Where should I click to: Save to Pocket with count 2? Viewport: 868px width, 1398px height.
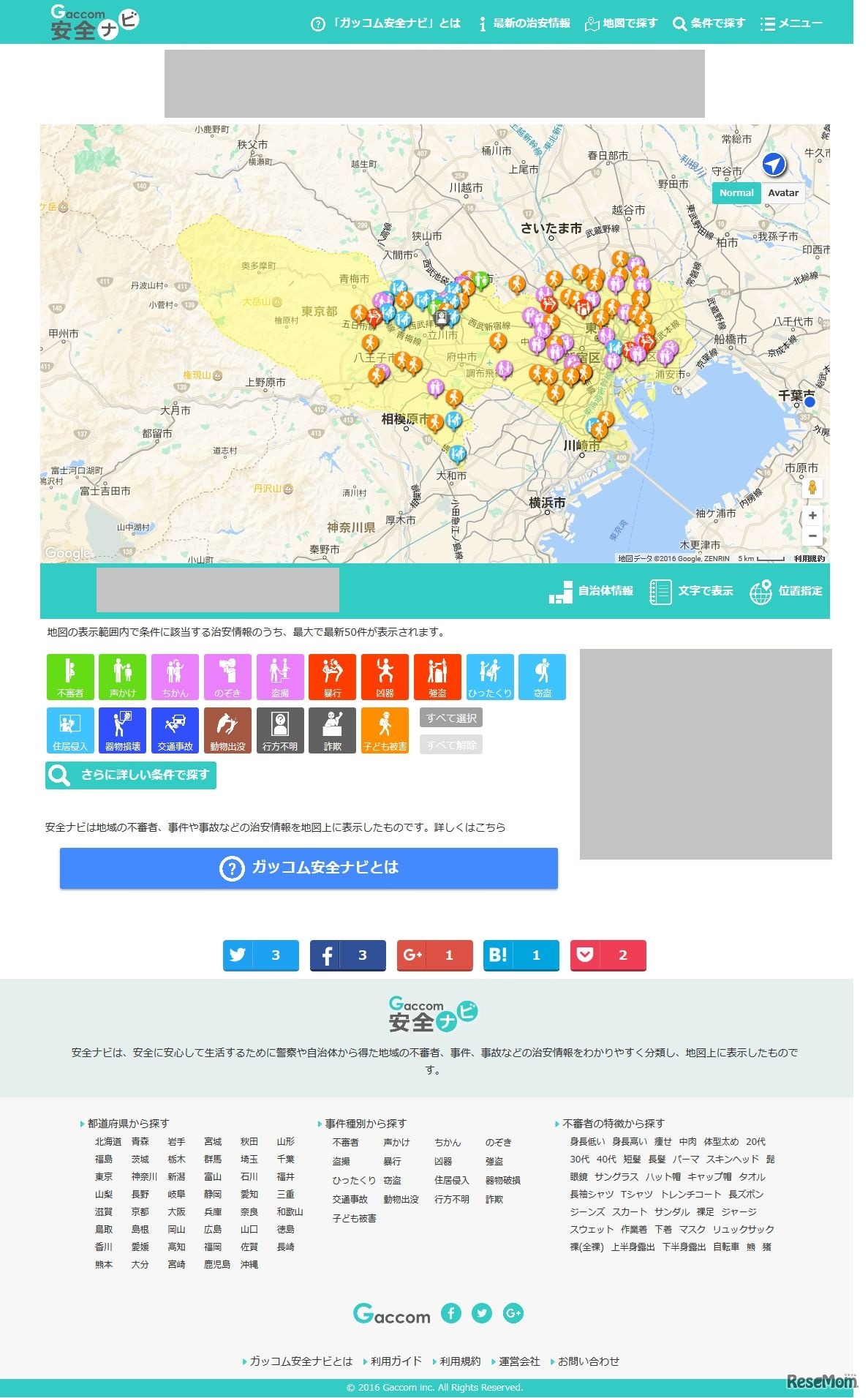(x=608, y=955)
